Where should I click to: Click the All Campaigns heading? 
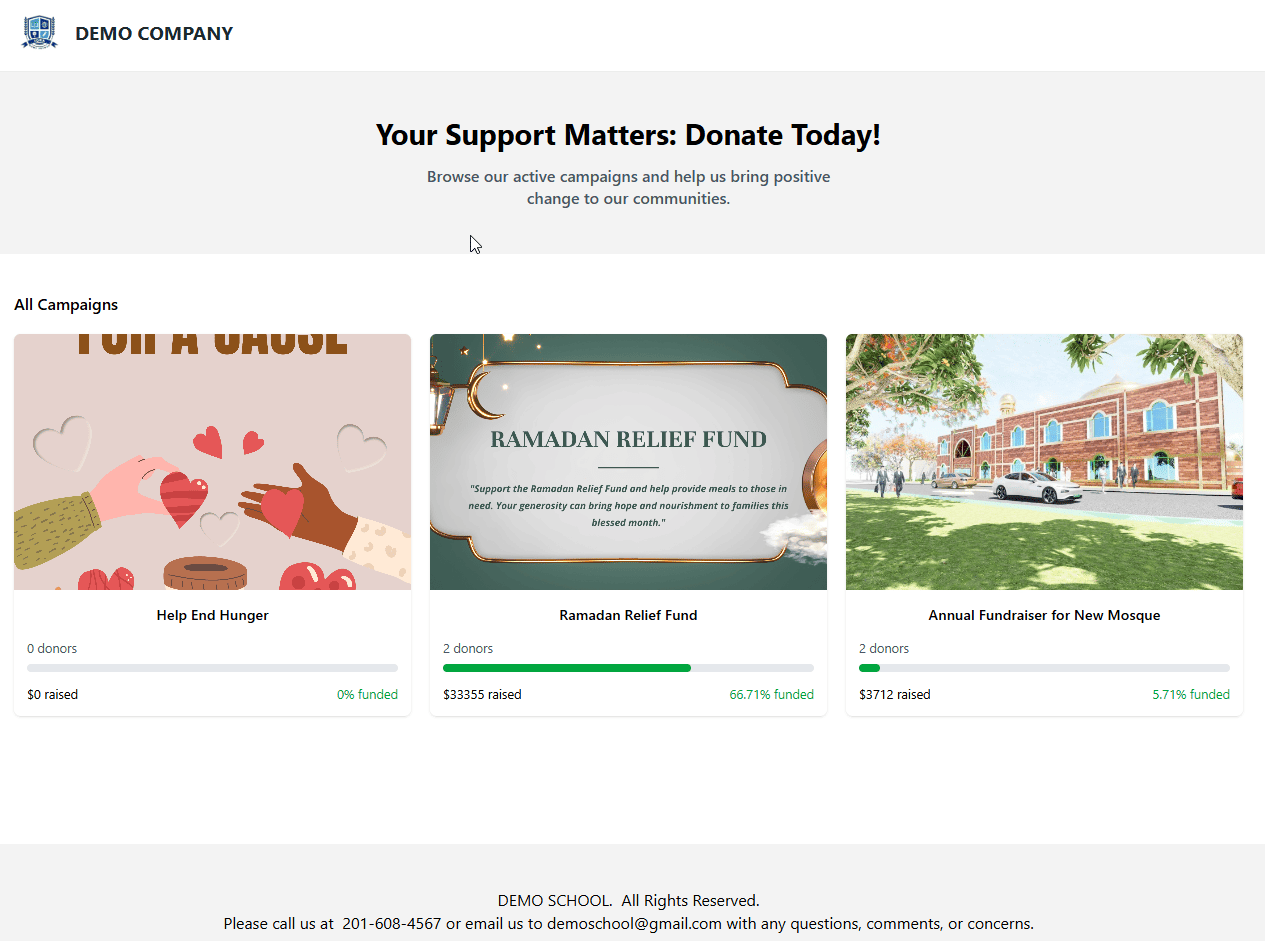click(x=66, y=305)
